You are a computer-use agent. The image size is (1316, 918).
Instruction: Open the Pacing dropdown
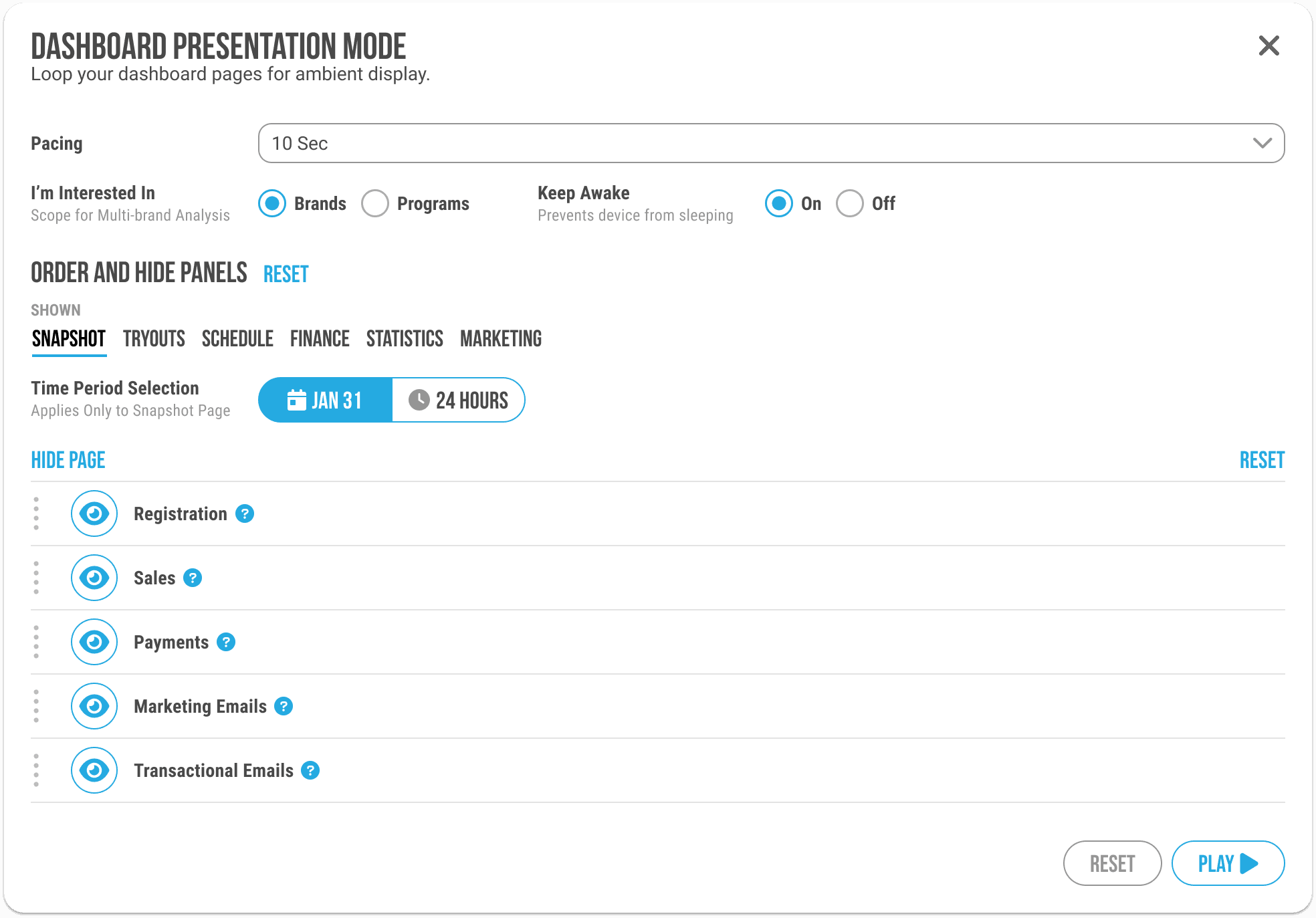point(771,143)
